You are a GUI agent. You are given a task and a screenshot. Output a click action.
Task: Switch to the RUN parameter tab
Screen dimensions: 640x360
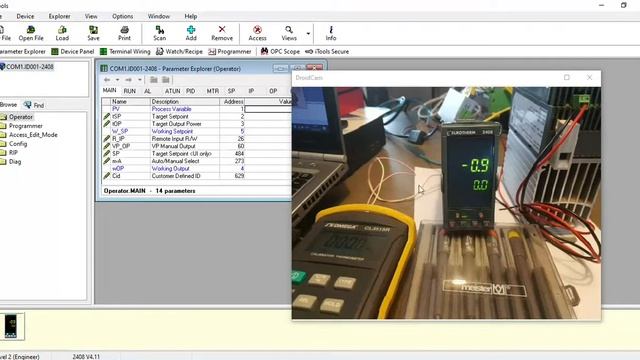tap(130, 91)
